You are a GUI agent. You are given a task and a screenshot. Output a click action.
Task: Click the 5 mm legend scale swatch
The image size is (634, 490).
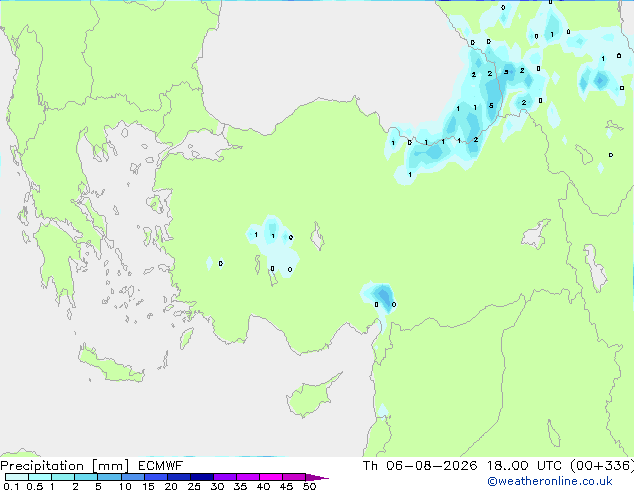(x=109, y=477)
